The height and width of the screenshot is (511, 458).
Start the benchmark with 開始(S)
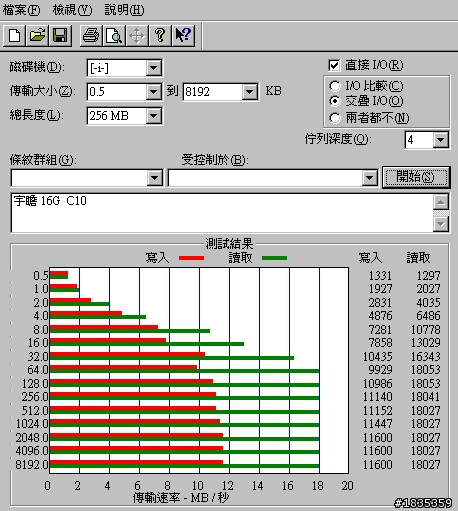coord(416,177)
